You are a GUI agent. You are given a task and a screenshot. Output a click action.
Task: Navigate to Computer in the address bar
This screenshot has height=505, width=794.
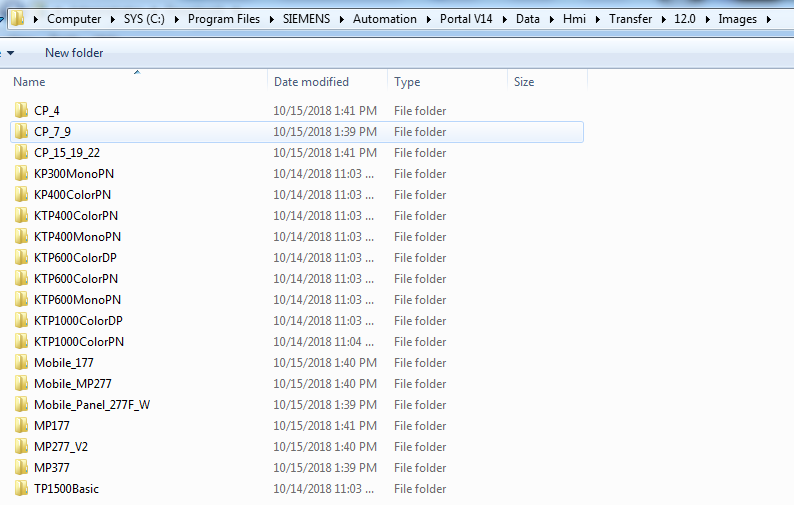click(x=74, y=19)
